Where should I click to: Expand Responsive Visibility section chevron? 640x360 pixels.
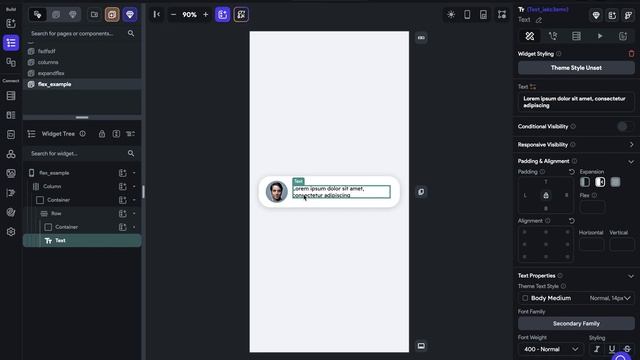631,144
